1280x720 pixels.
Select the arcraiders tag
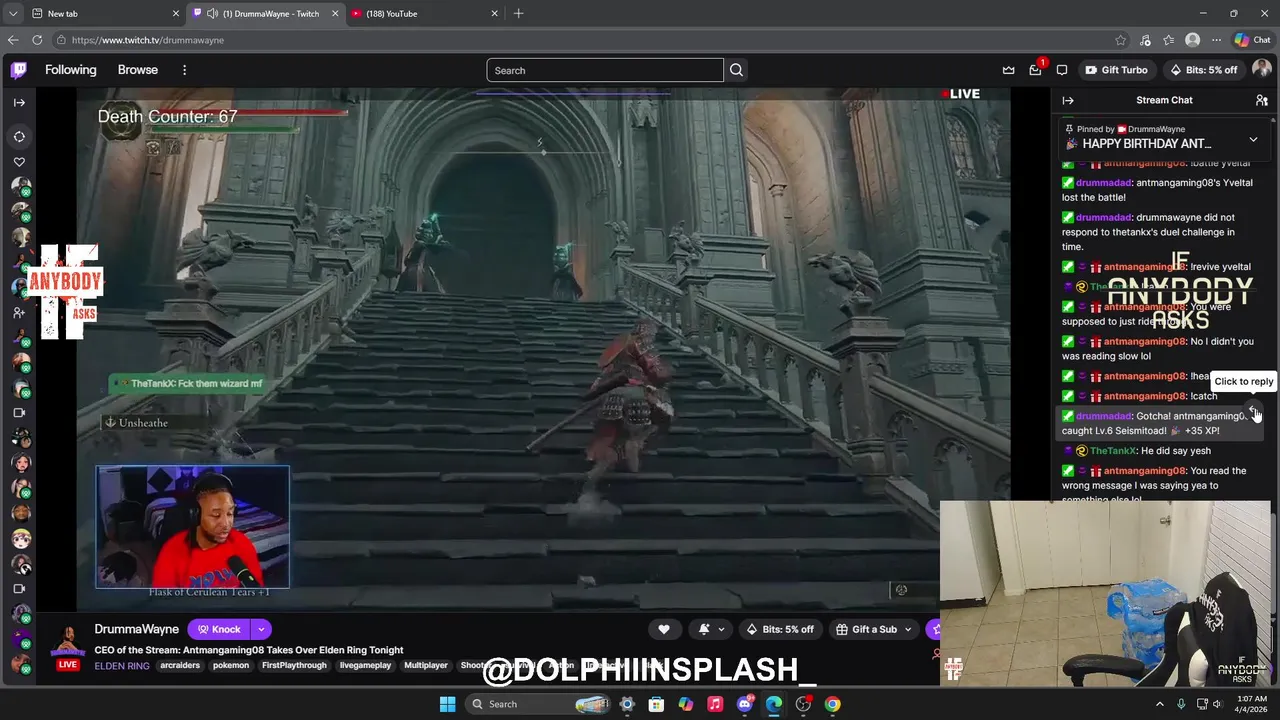click(180, 665)
